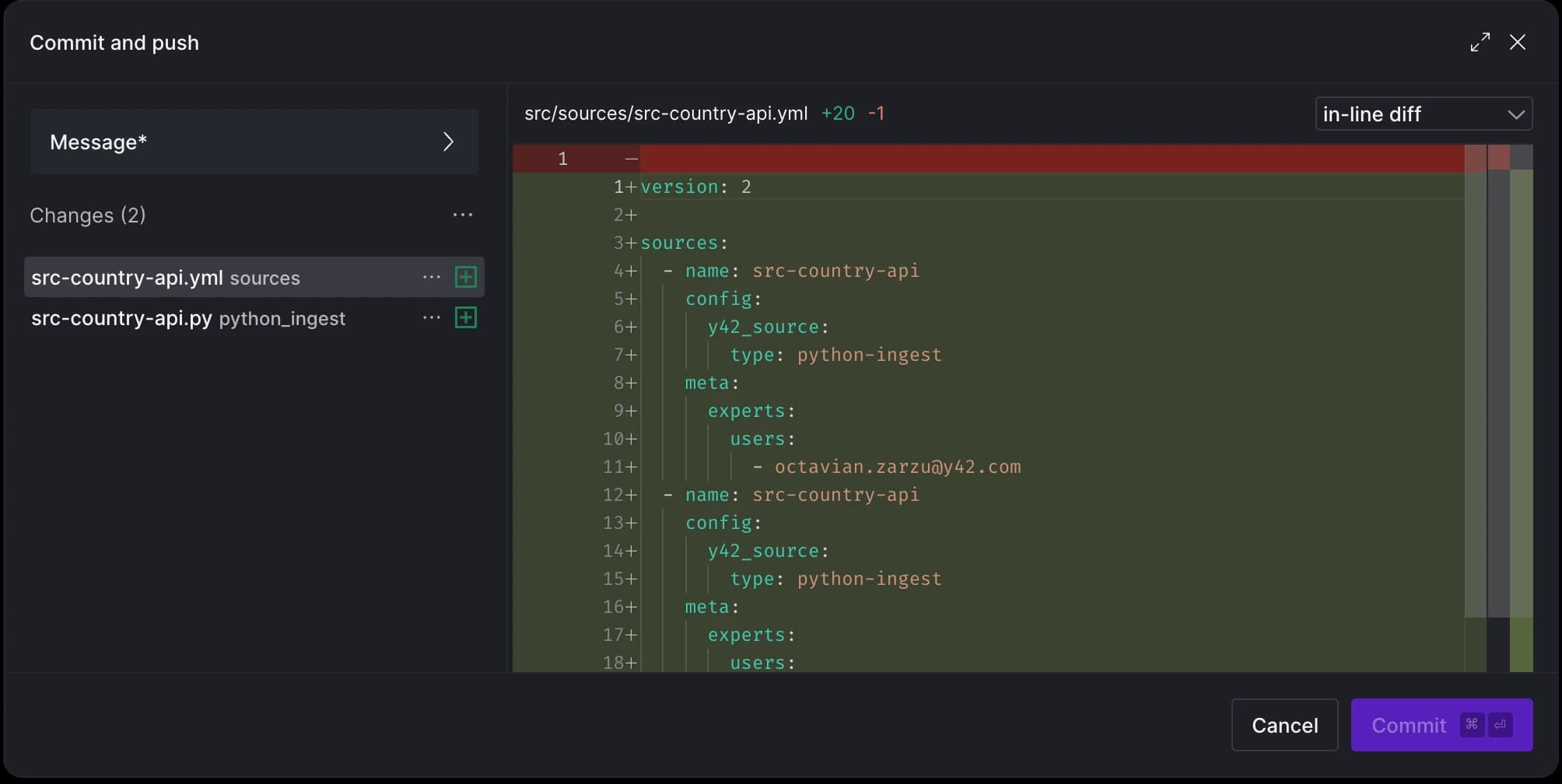Screen dimensions: 1562x784
Task: Click the -1 deletions count
Action: 876,114
